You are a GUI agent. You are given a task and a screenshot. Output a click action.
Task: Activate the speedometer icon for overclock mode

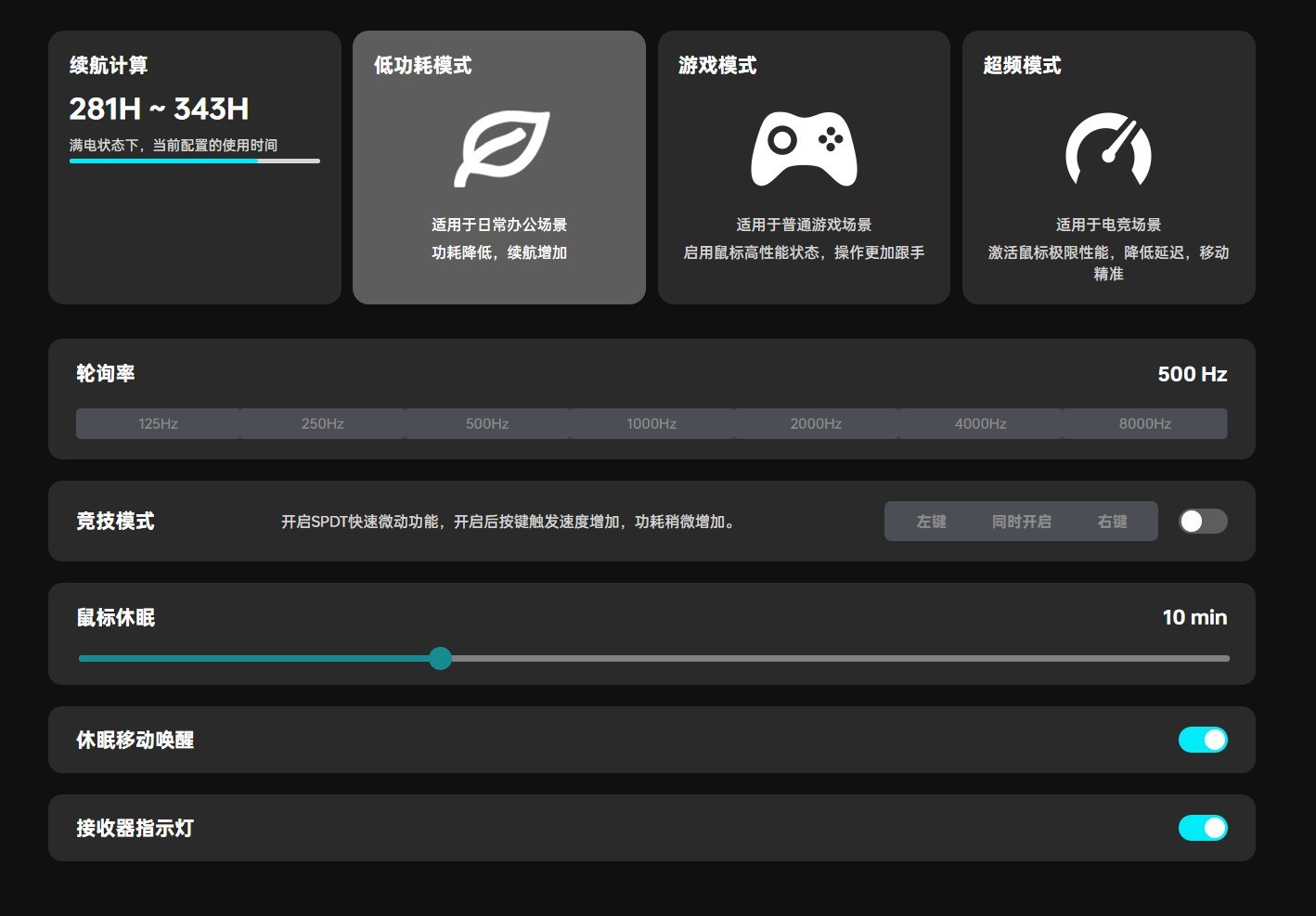point(1108,148)
